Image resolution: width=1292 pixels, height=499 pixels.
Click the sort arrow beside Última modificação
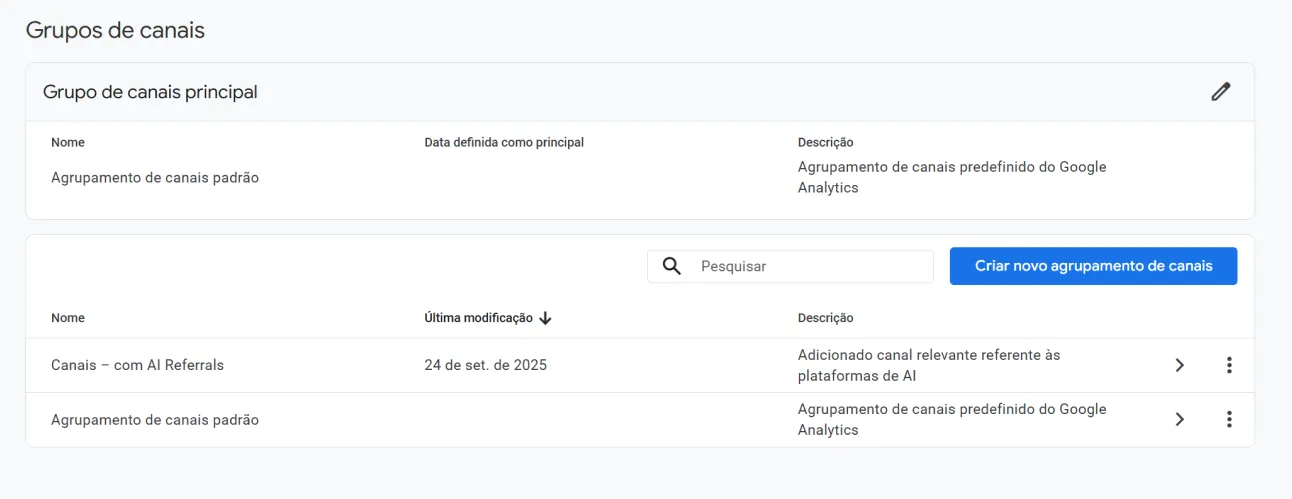tap(545, 318)
